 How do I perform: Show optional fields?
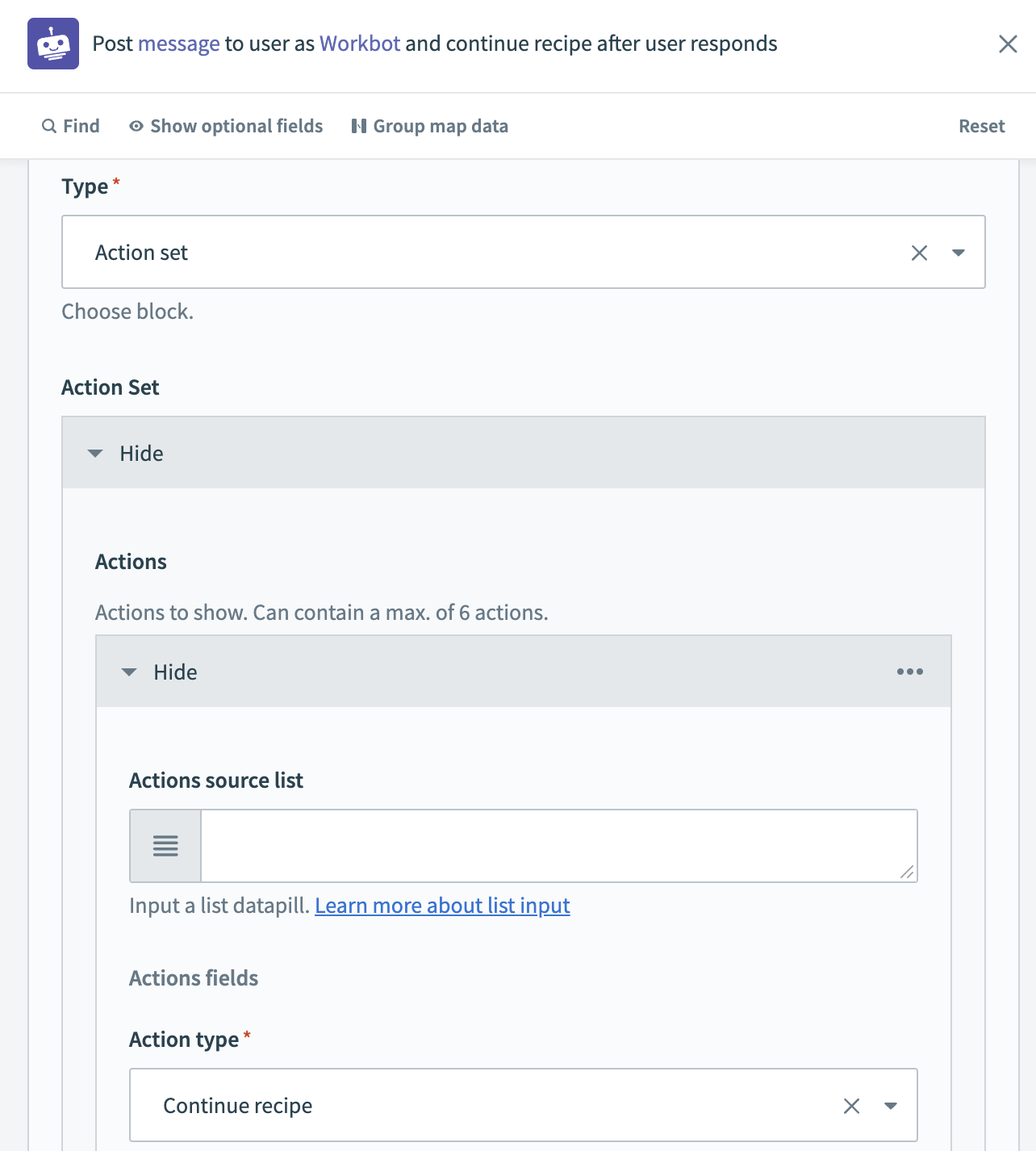click(x=226, y=126)
